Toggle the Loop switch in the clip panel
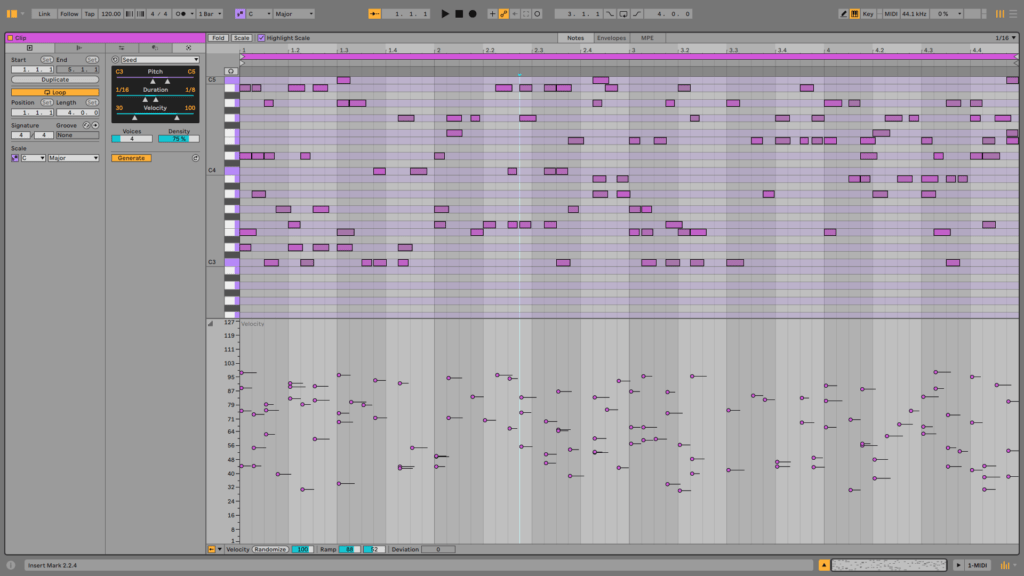 pos(55,92)
